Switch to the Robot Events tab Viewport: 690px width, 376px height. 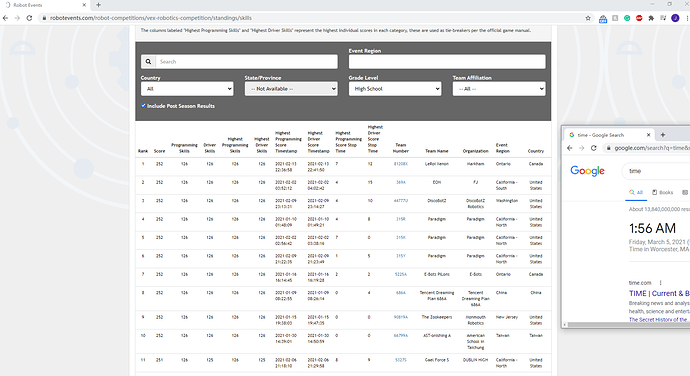click(x=45, y=5)
